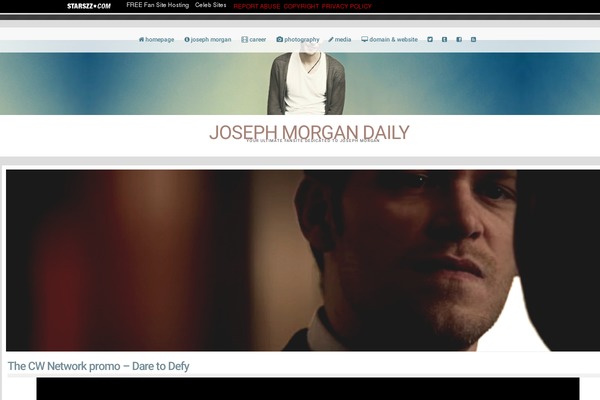Viewport: 600px width, 400px height.
Task: Click the PRIVACY POLICY link
Action: (x=347, y=7)
